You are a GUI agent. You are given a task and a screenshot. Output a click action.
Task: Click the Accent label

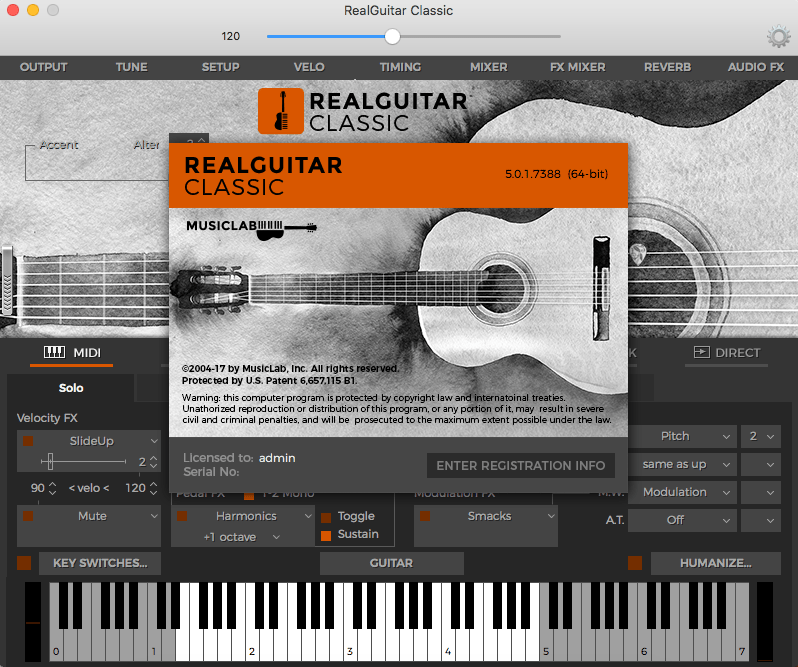pos(59,145)
